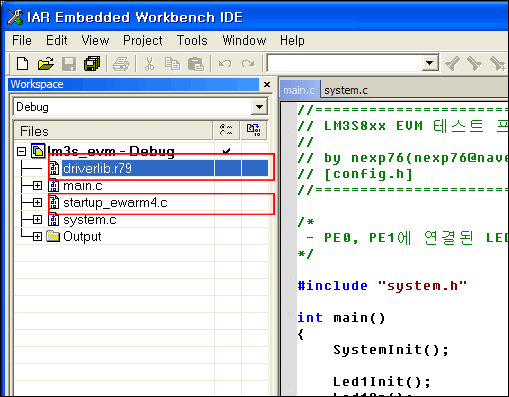Open the Project menu
Viewport: 509px width, 397px height.
coord(143,41)
